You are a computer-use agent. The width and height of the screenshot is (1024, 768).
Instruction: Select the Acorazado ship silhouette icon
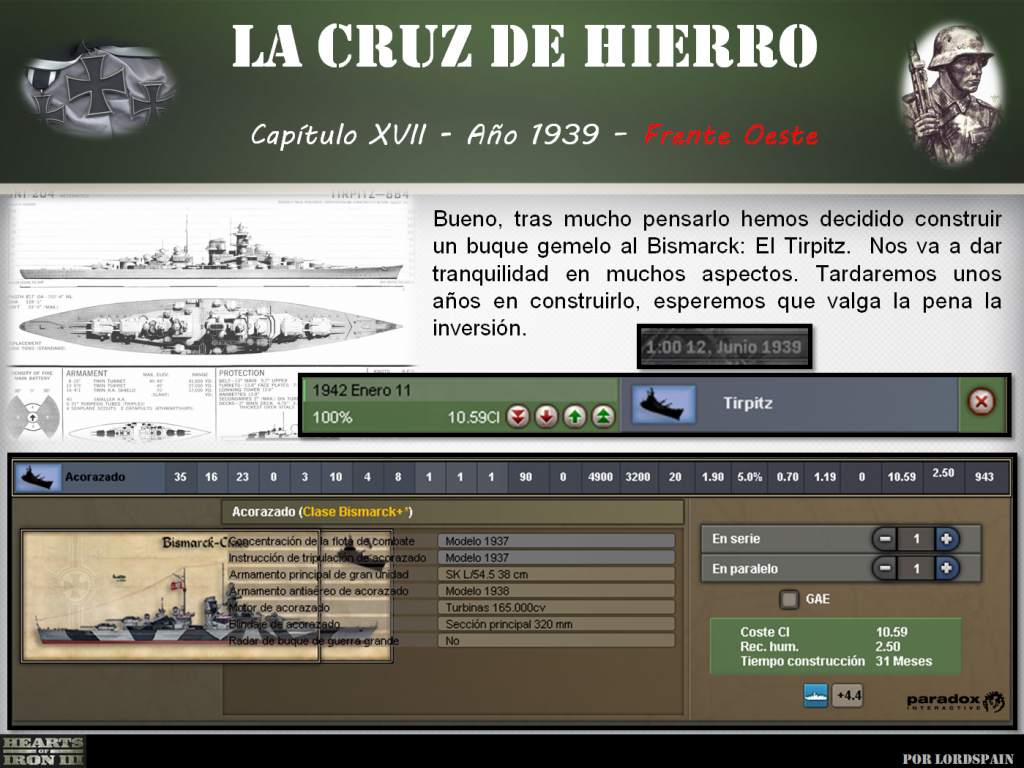point(38,477)
